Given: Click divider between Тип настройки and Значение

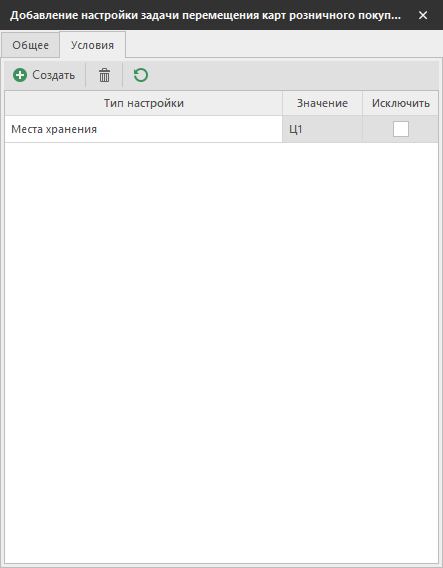Looking at the screenshot, I should click(283, 103).
